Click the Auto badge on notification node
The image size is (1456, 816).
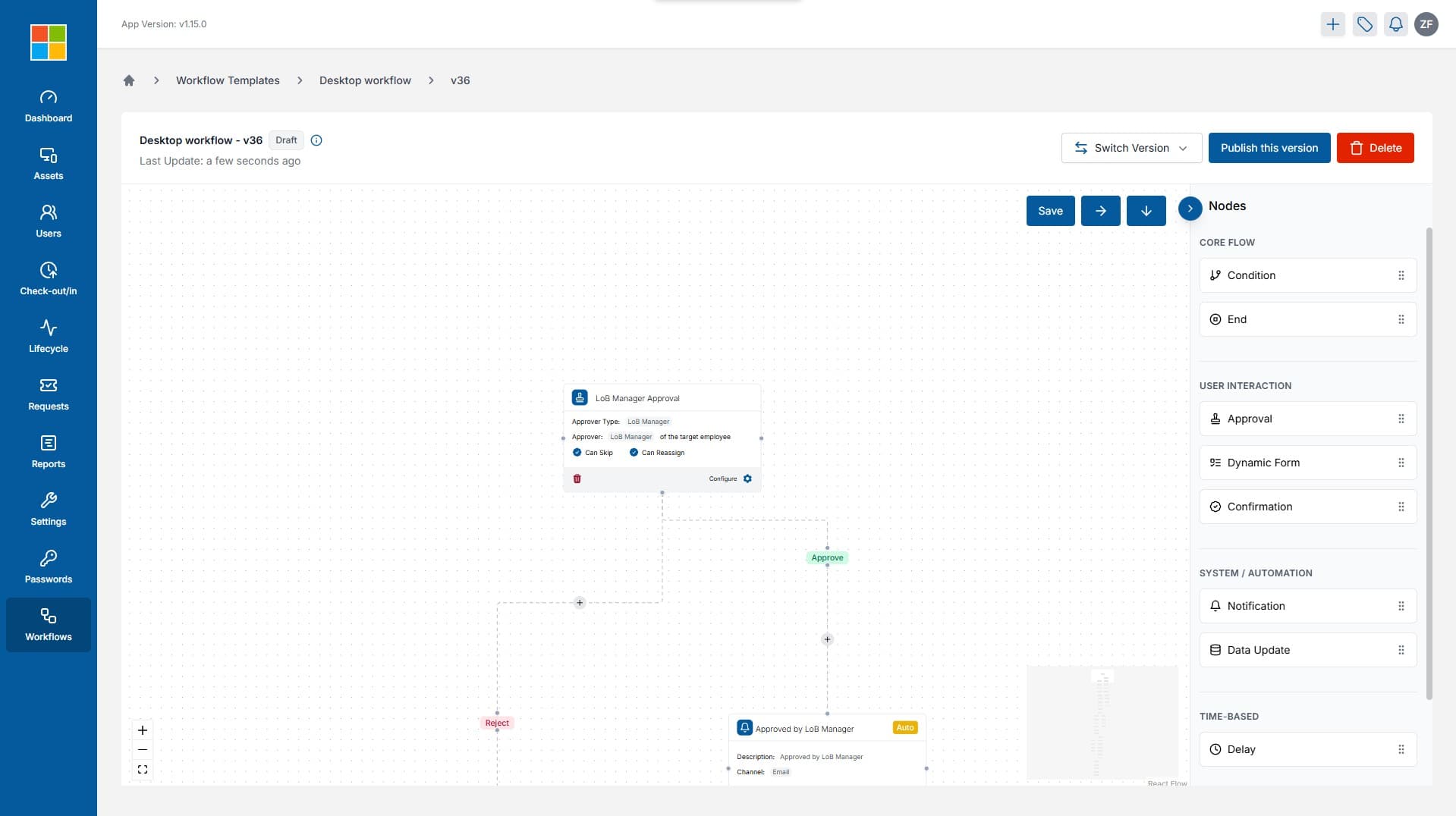click(905, 727)
